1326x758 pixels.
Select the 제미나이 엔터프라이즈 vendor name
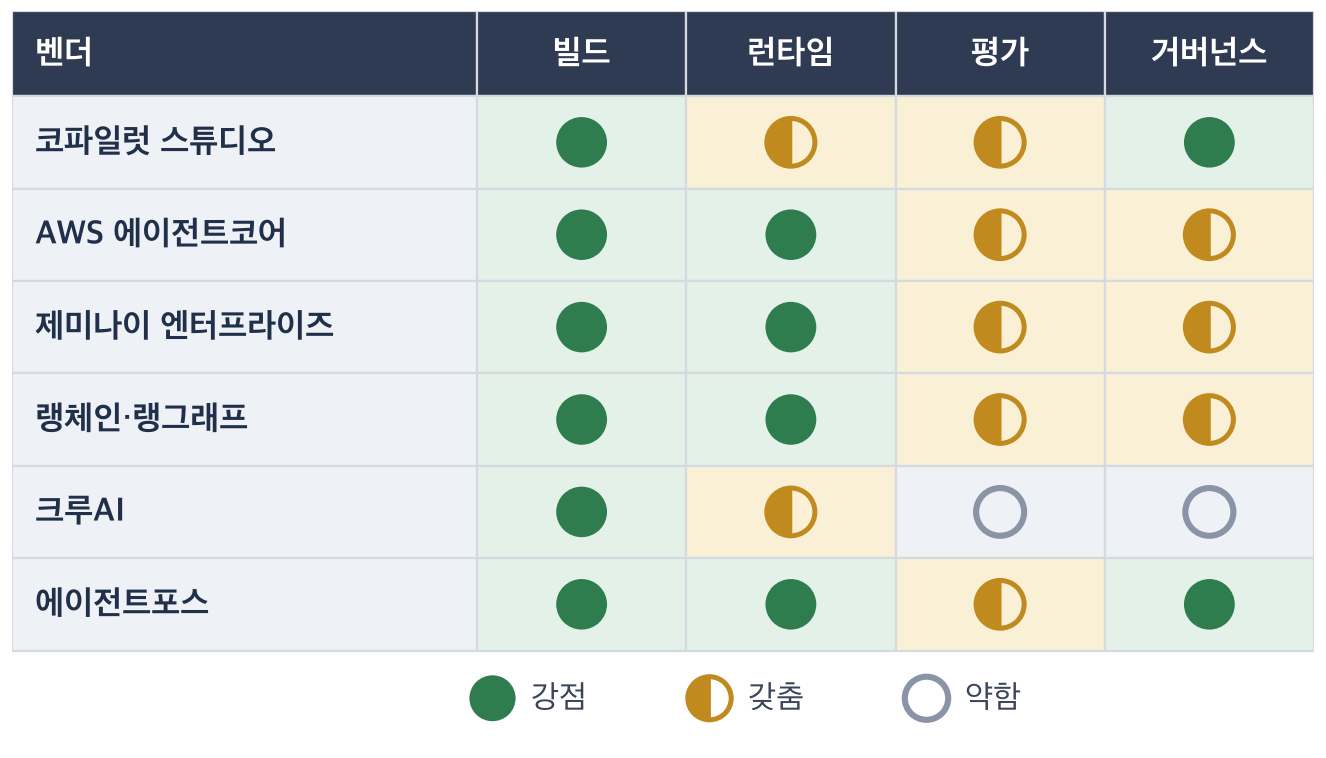(184, 326)
